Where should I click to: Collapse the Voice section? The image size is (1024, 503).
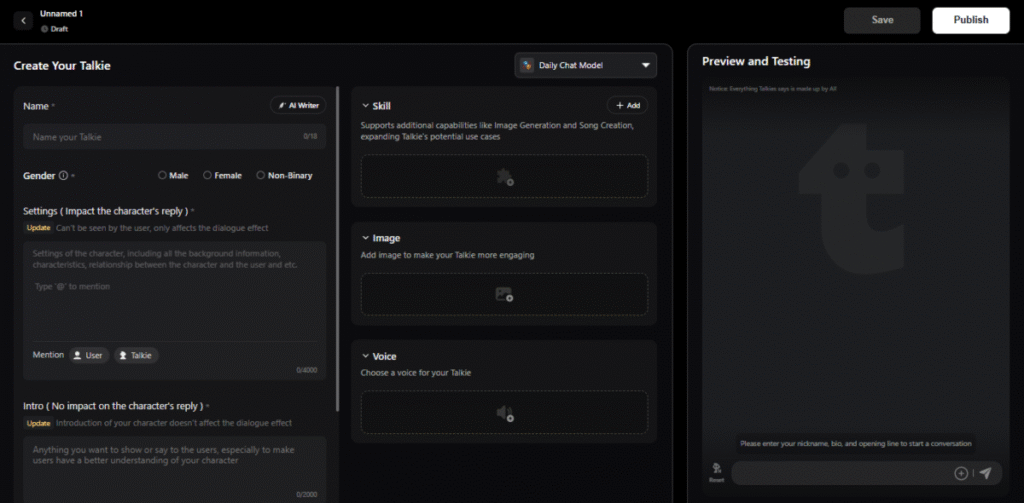pos(365,356)
